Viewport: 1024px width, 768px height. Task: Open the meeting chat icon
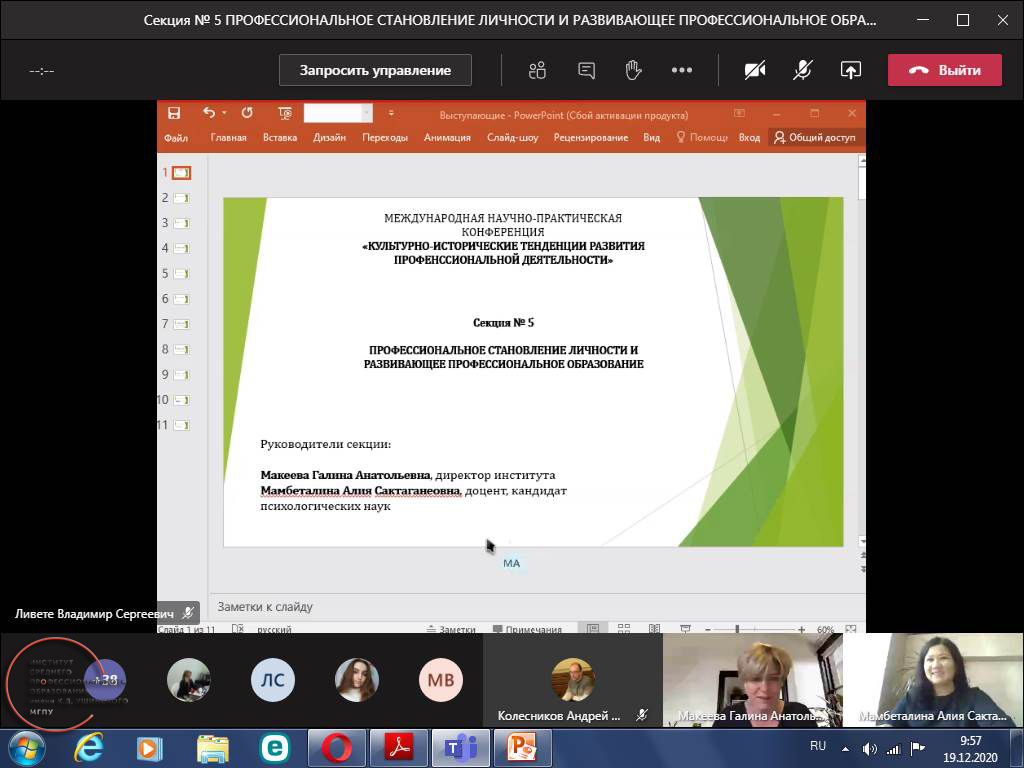586,70
